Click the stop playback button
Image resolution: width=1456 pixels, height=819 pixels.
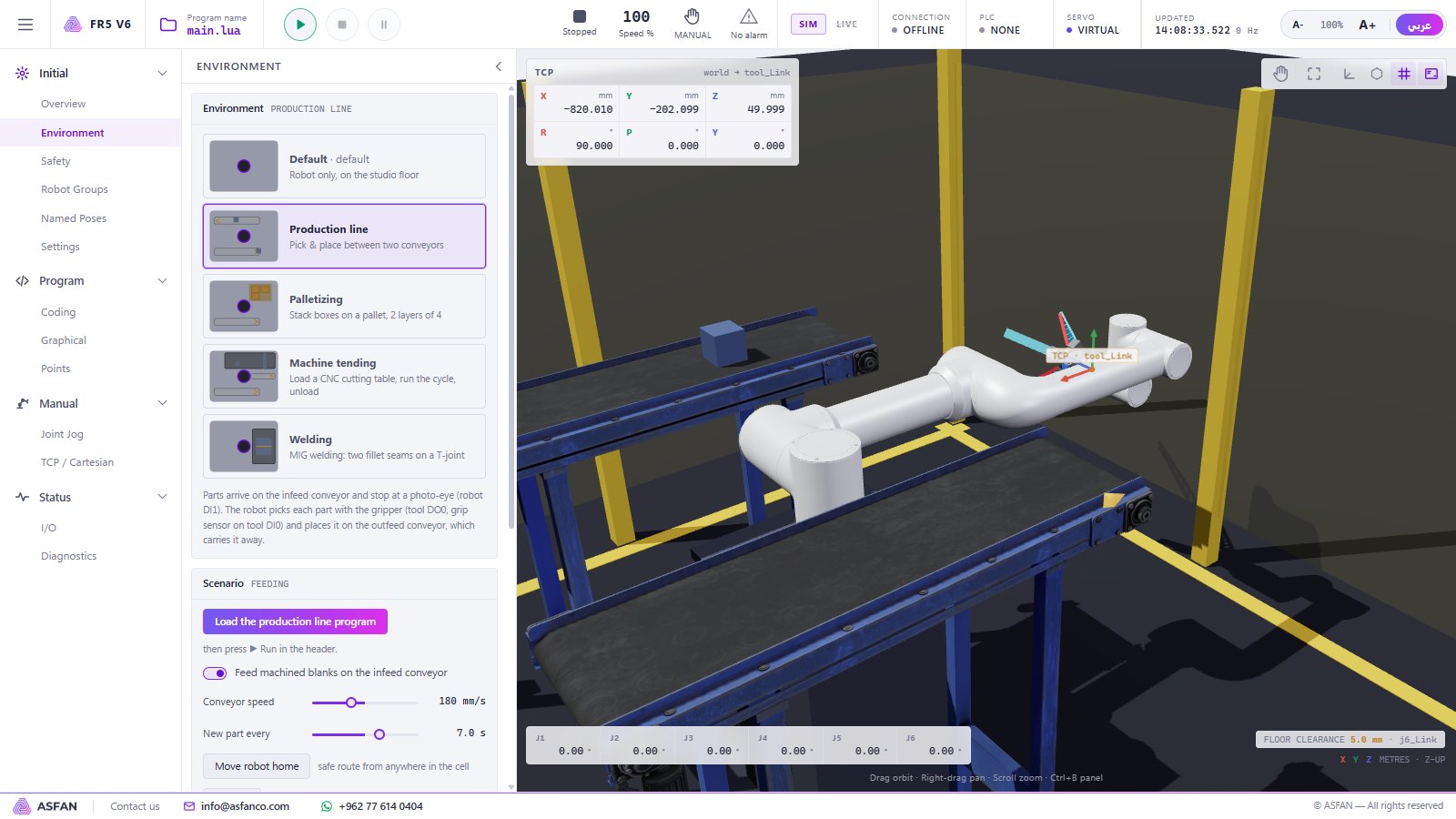click(342, 25)
